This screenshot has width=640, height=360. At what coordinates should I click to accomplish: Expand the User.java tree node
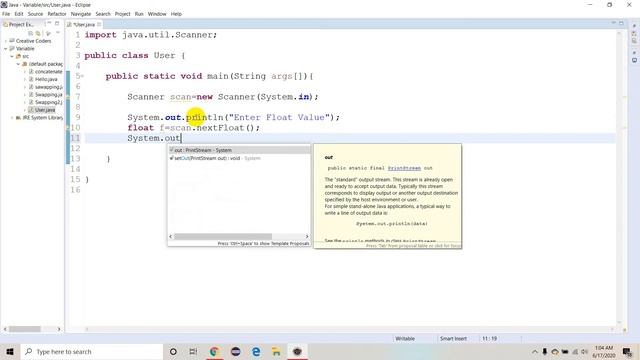[24, 110]
